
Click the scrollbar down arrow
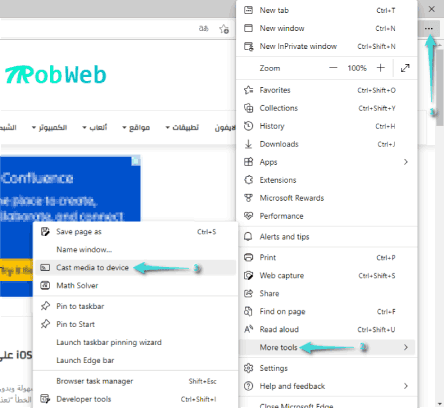point(440,404)
